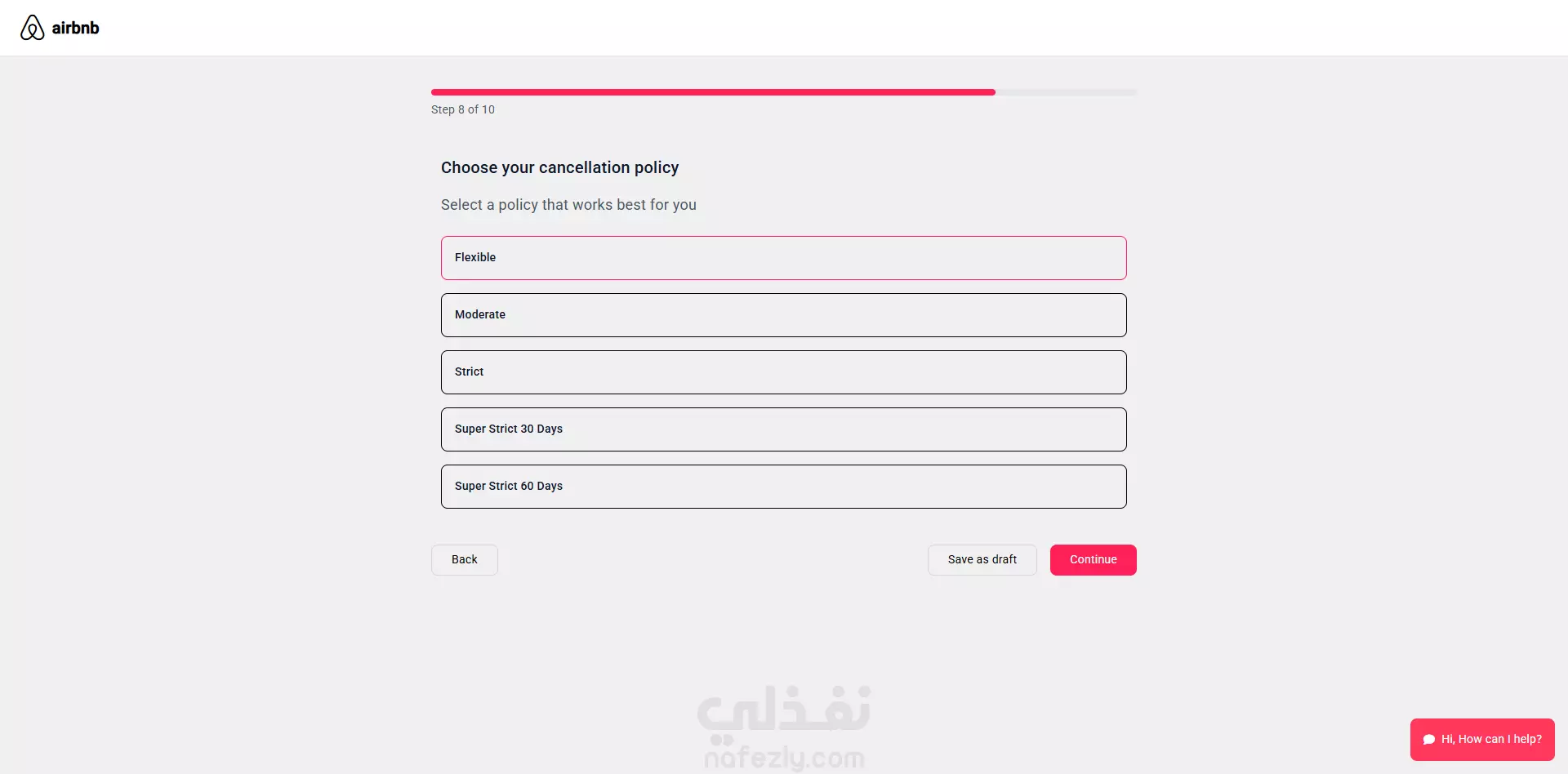Choose the Moderate policy option
The image size is (1568, 774).
[783, 315]
